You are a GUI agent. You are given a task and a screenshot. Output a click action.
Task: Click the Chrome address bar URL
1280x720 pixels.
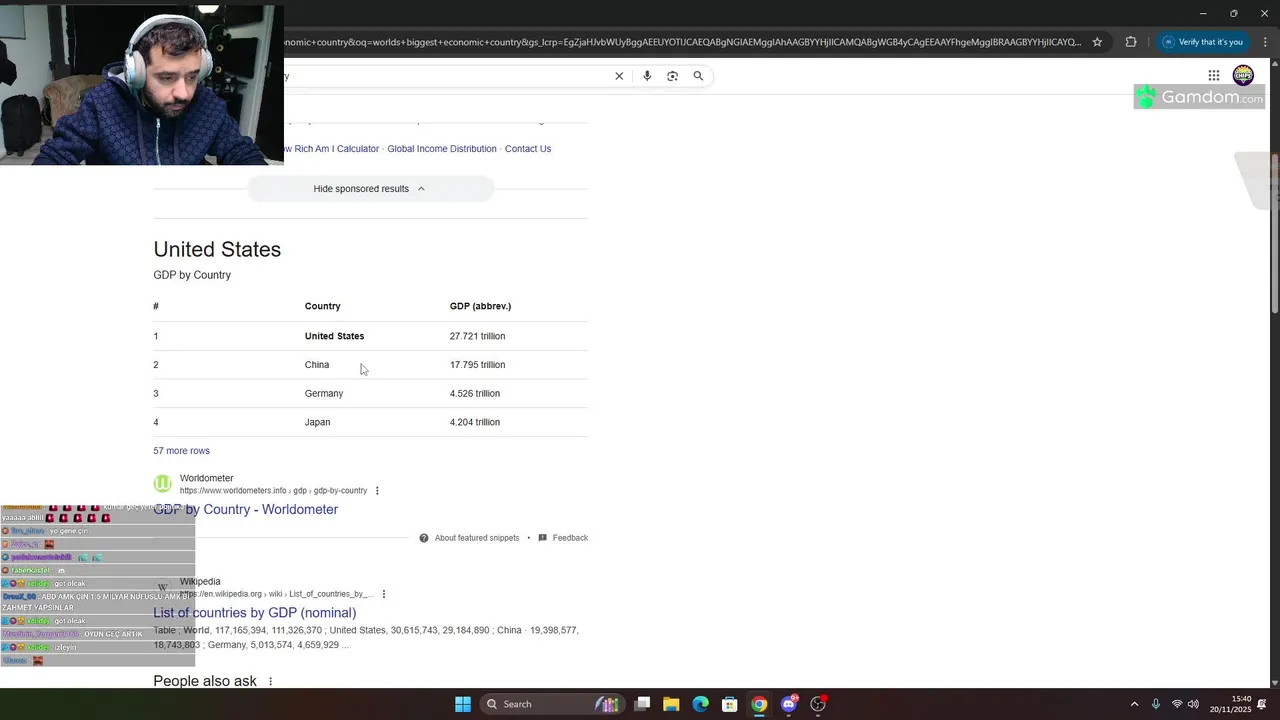682,42
